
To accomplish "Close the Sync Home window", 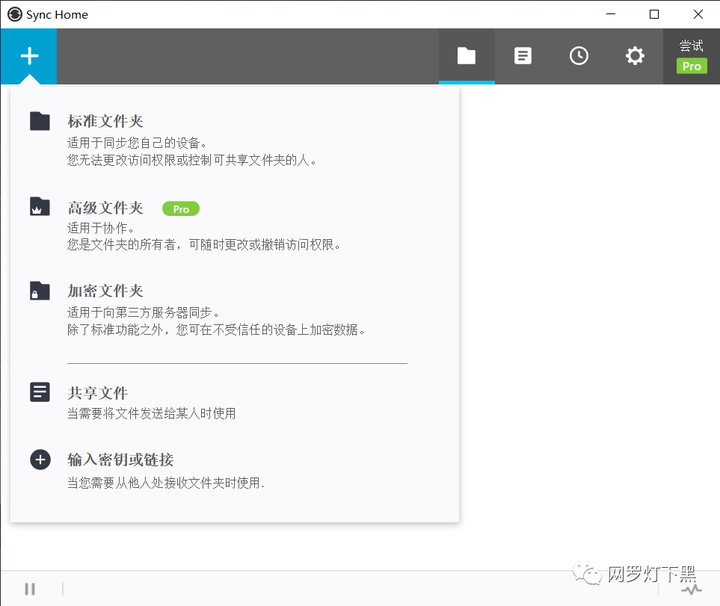I will 698,14.
